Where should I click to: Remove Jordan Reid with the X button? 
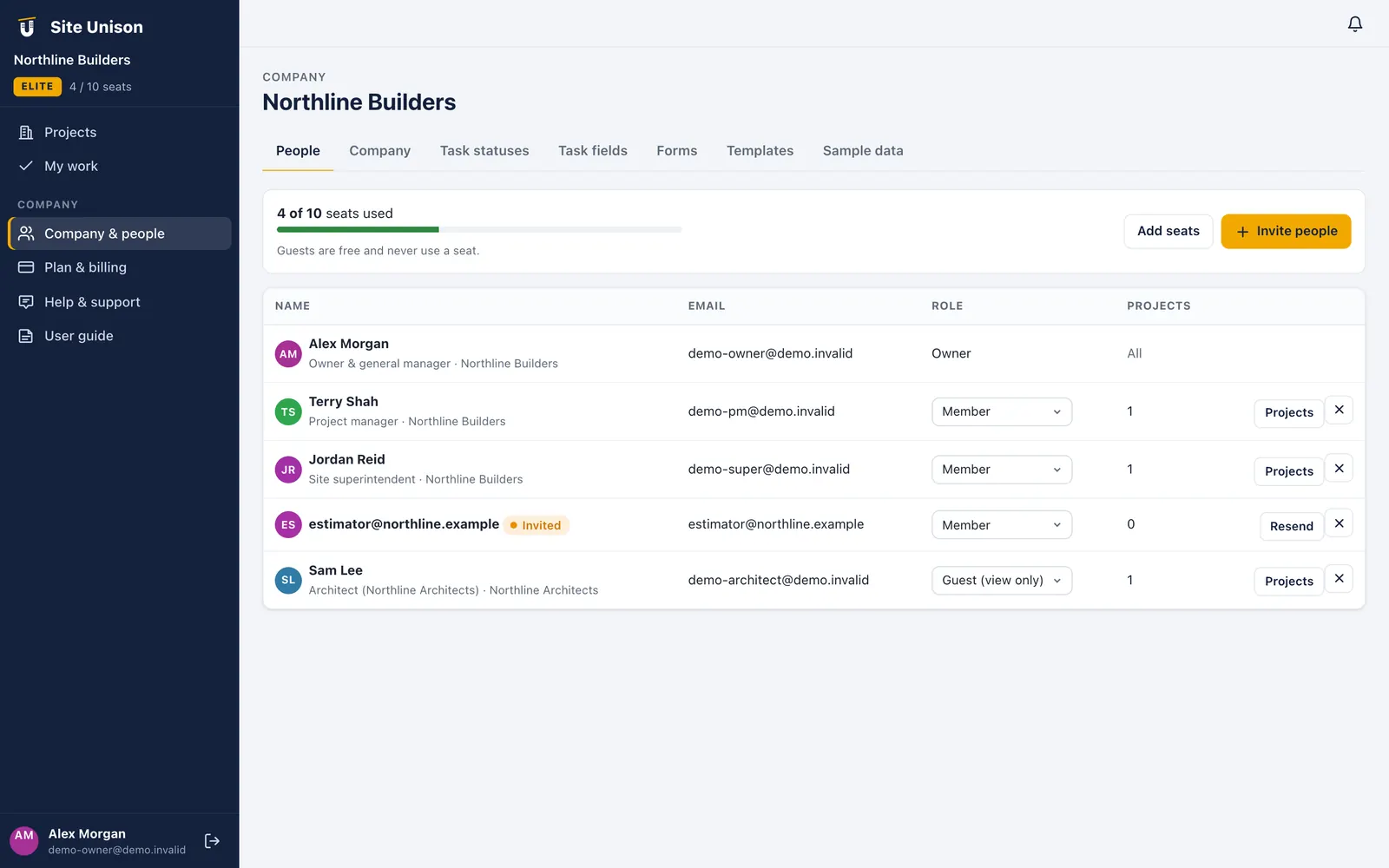1339,469
